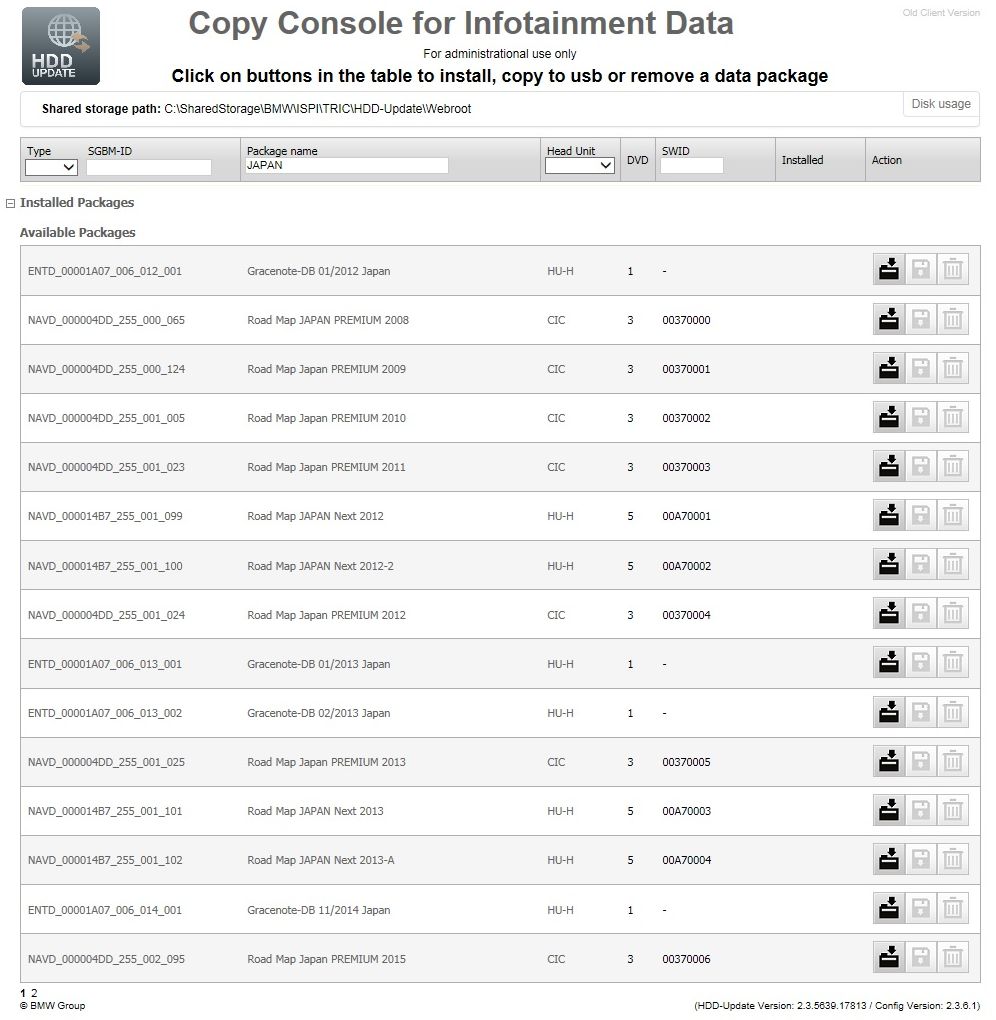Viewport: 996px width, 1020px height.
Task: Copy Road Map JAPAN Next 2012 to USB
Action: (x=921, y=515)
